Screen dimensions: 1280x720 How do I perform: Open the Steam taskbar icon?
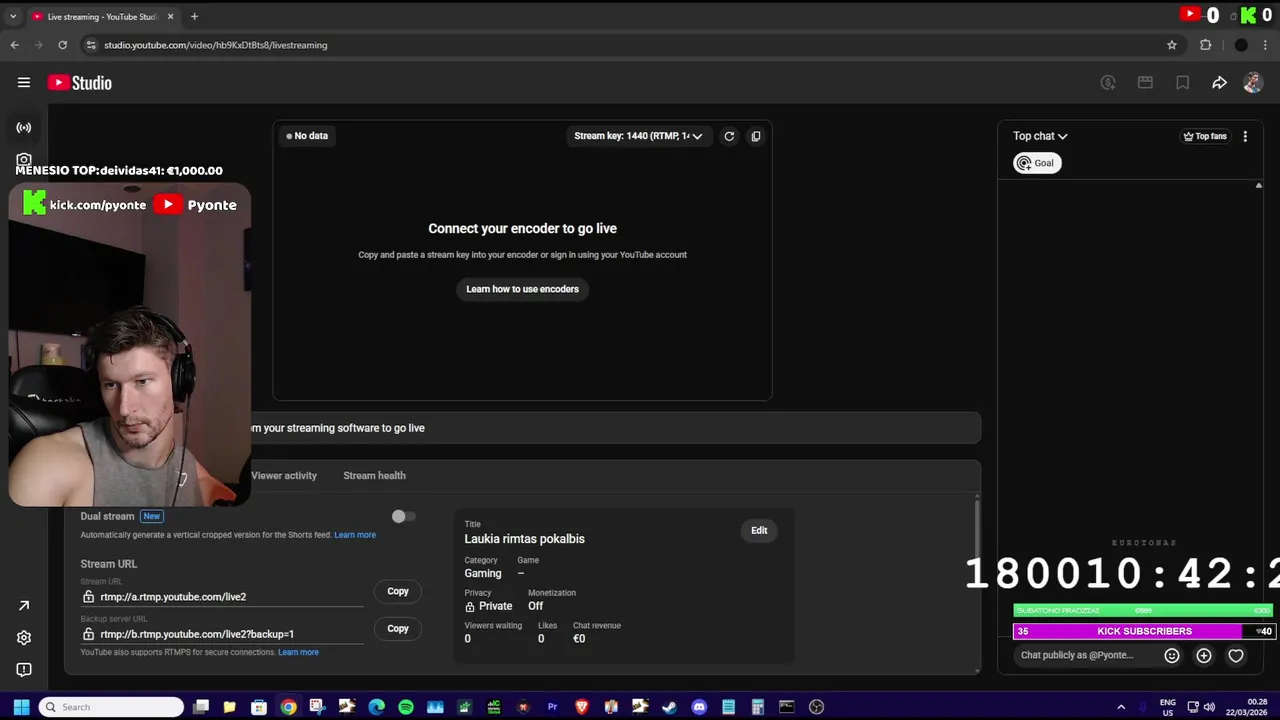pos(669,707)
